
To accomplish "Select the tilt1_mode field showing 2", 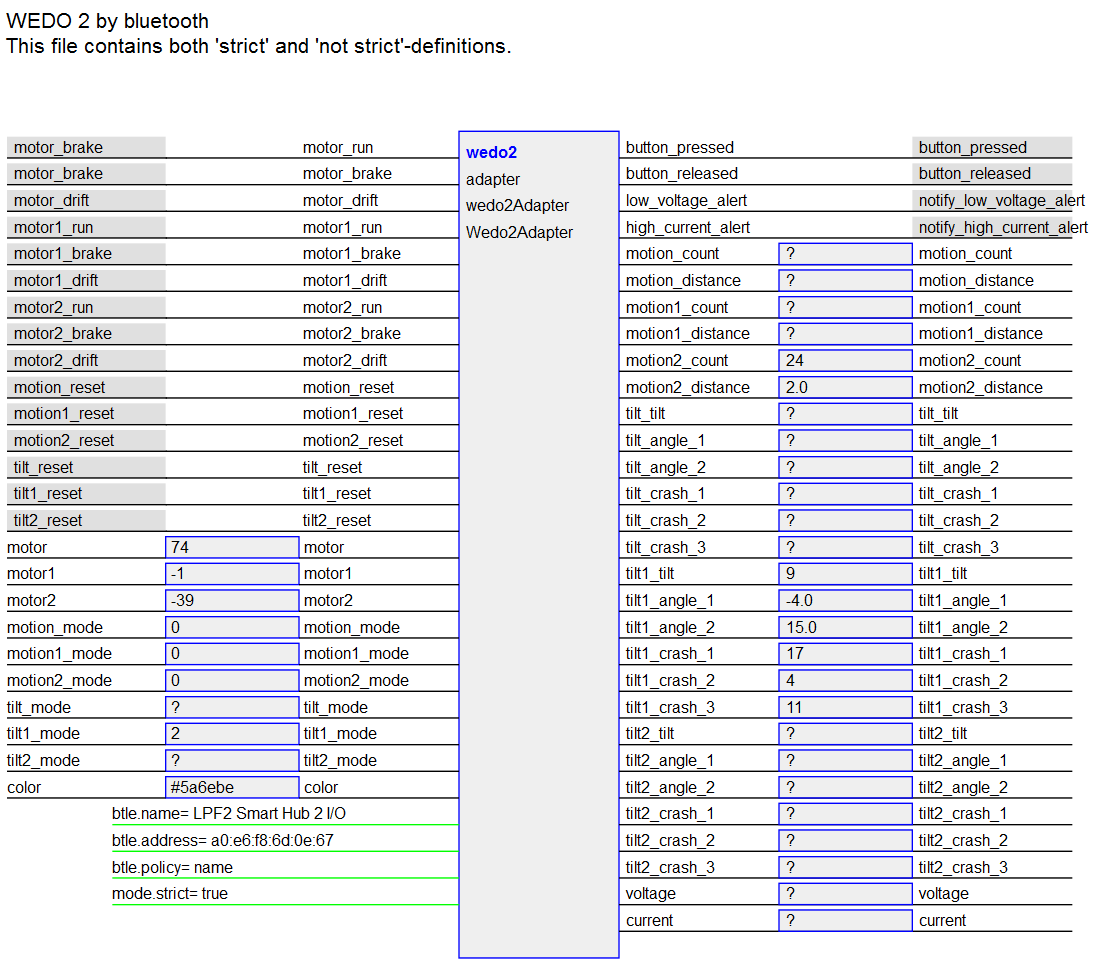I will tap(232, 734).
